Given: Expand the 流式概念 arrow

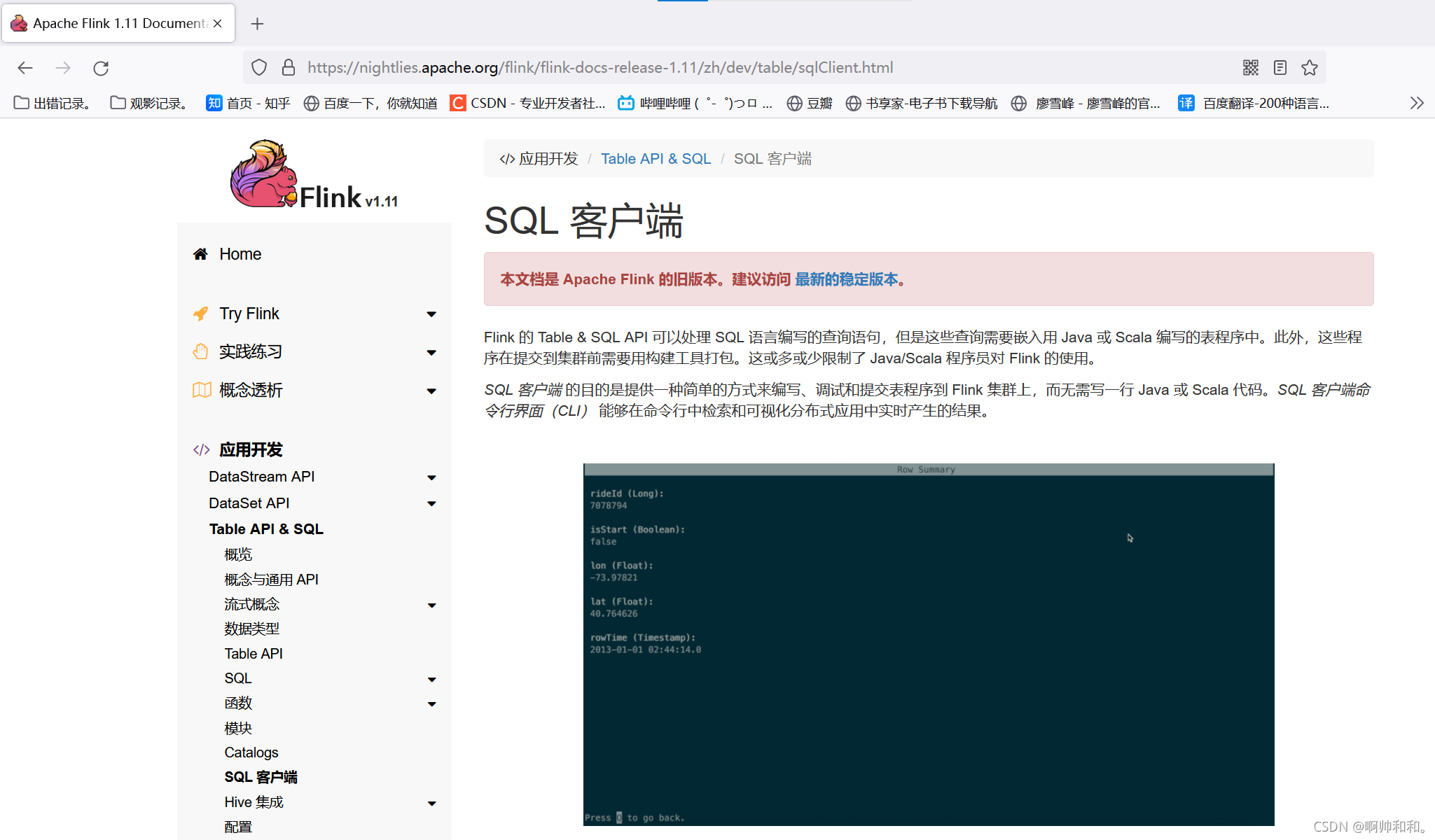Looking at the screenshot, I should tap(431, 605).
